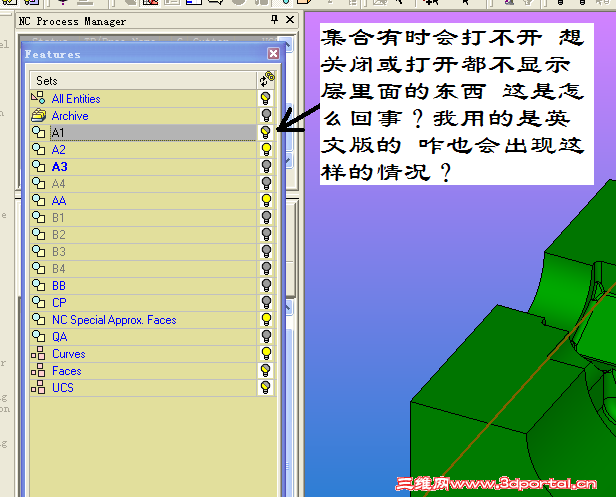616x497 pixels.
Task: Show the BB set via its lightbulb
Action: (x=266, y=285)
